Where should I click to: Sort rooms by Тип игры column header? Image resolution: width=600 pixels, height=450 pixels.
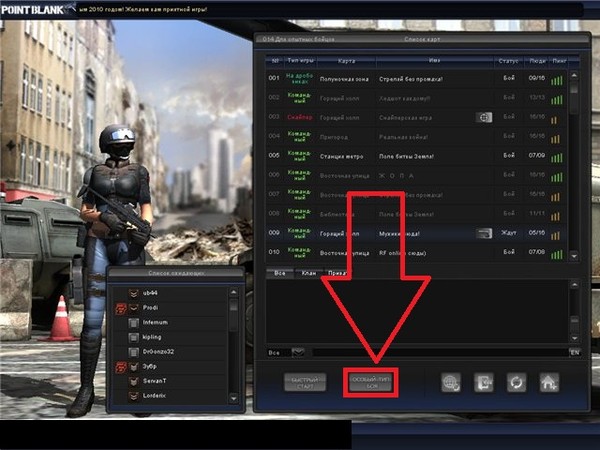[x=301, y=60]
